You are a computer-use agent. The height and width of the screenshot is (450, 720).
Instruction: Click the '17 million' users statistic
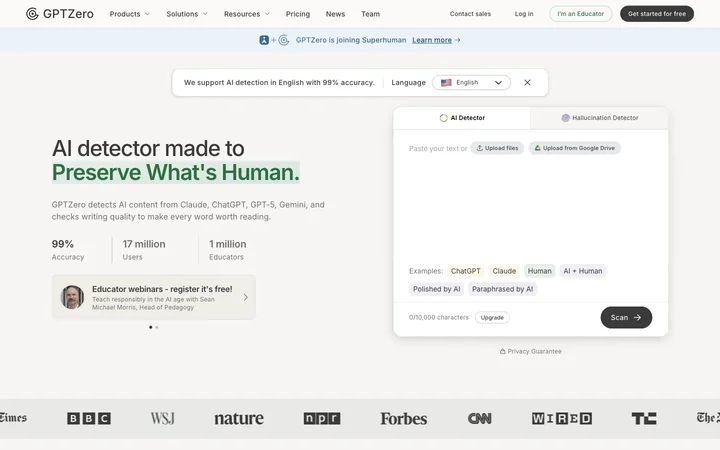[144, 244]
